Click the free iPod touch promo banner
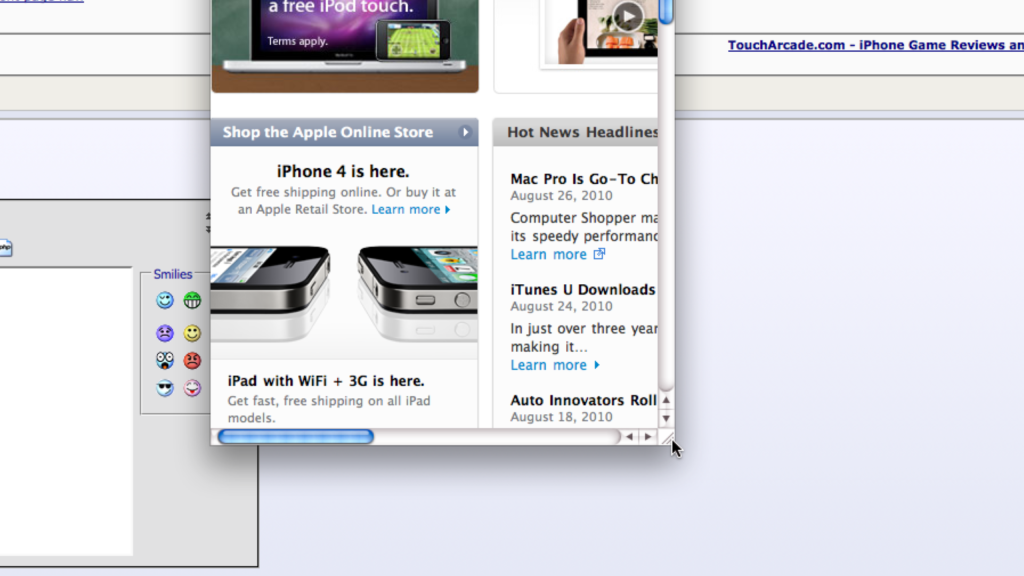The width and height of the screenshot is (1024, 576). pos(345,46)
